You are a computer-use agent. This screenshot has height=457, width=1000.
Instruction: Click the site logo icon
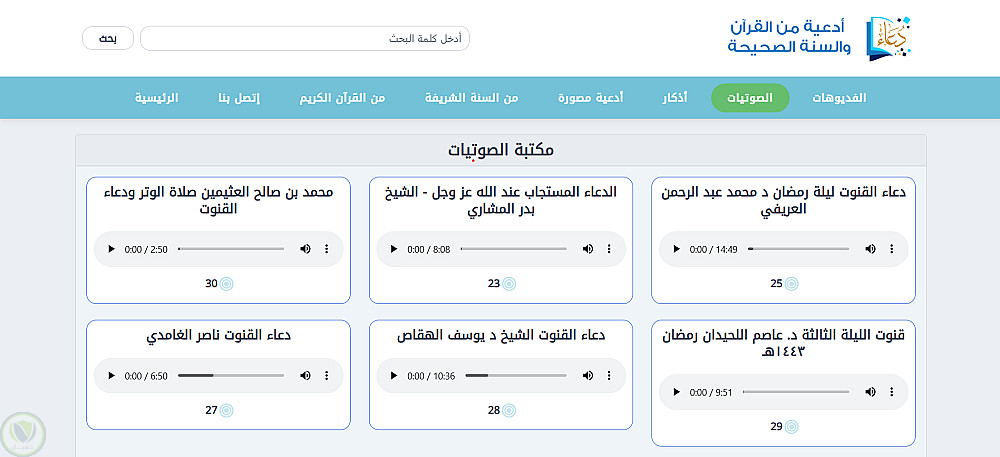pos(887,37)
